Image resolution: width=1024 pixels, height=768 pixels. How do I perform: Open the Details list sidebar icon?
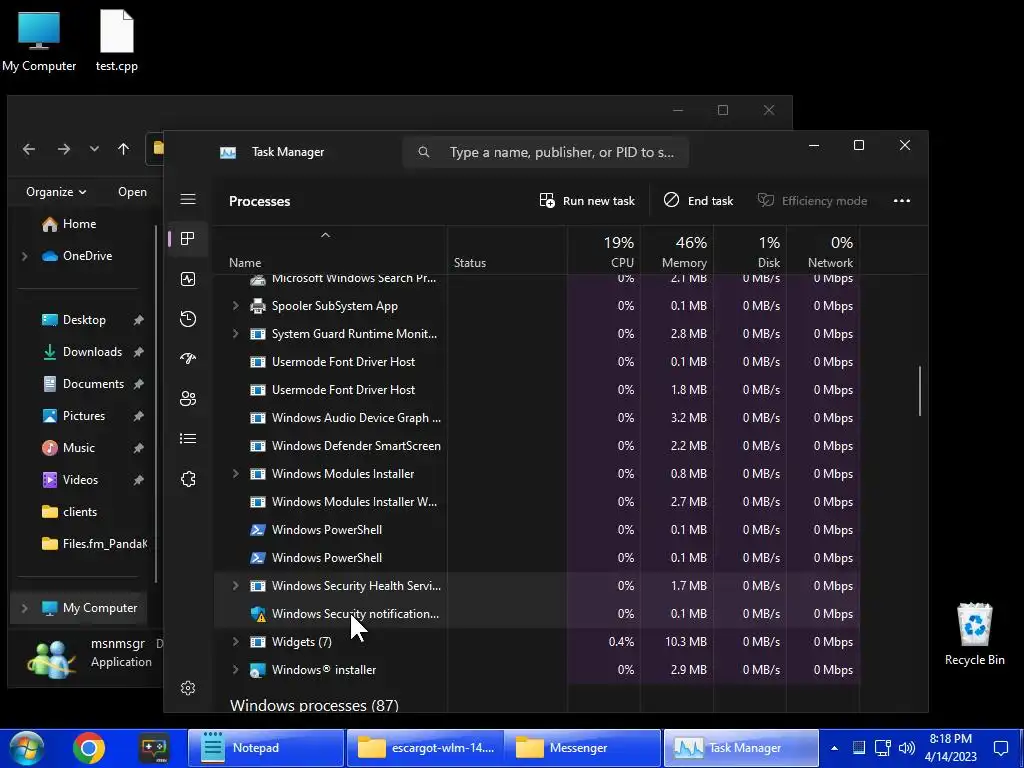click(x=188, y=439)
